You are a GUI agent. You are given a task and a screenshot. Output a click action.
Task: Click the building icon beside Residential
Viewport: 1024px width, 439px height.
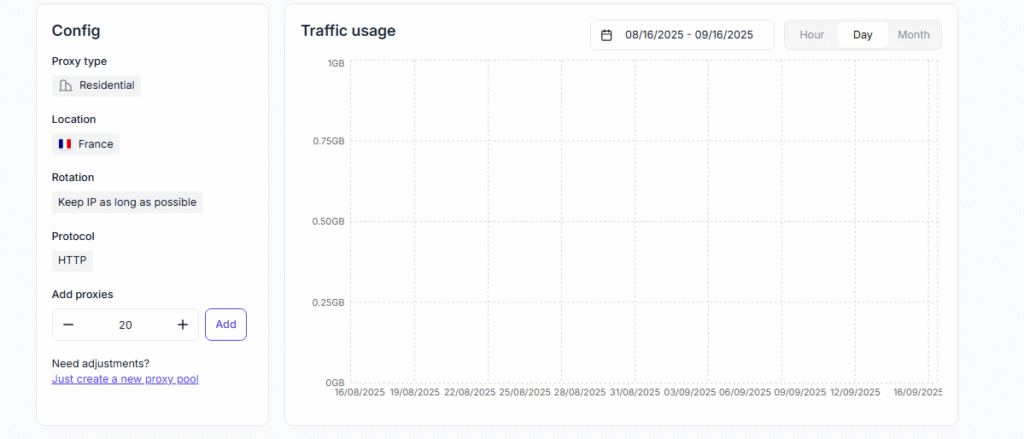click(65, 86)
